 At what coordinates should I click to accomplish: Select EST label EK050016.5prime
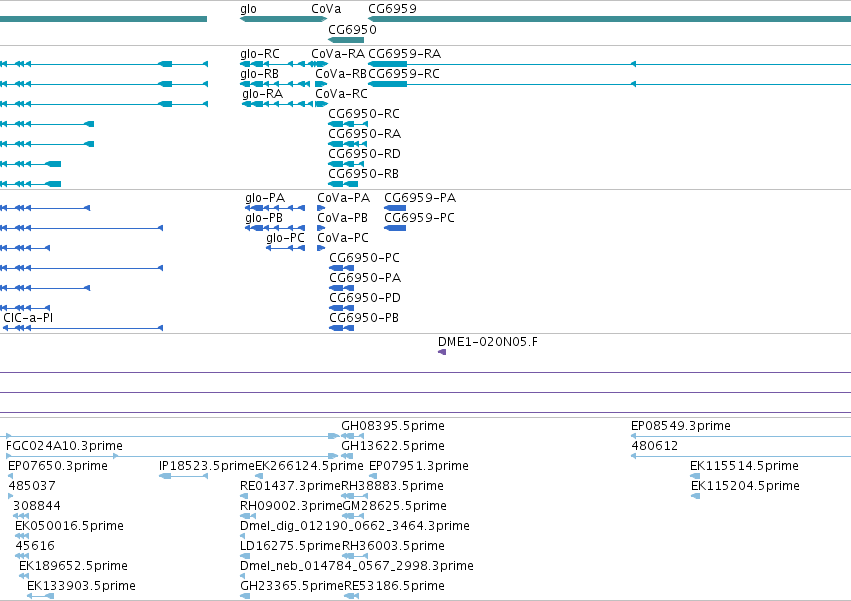click(x=69, y=526)
